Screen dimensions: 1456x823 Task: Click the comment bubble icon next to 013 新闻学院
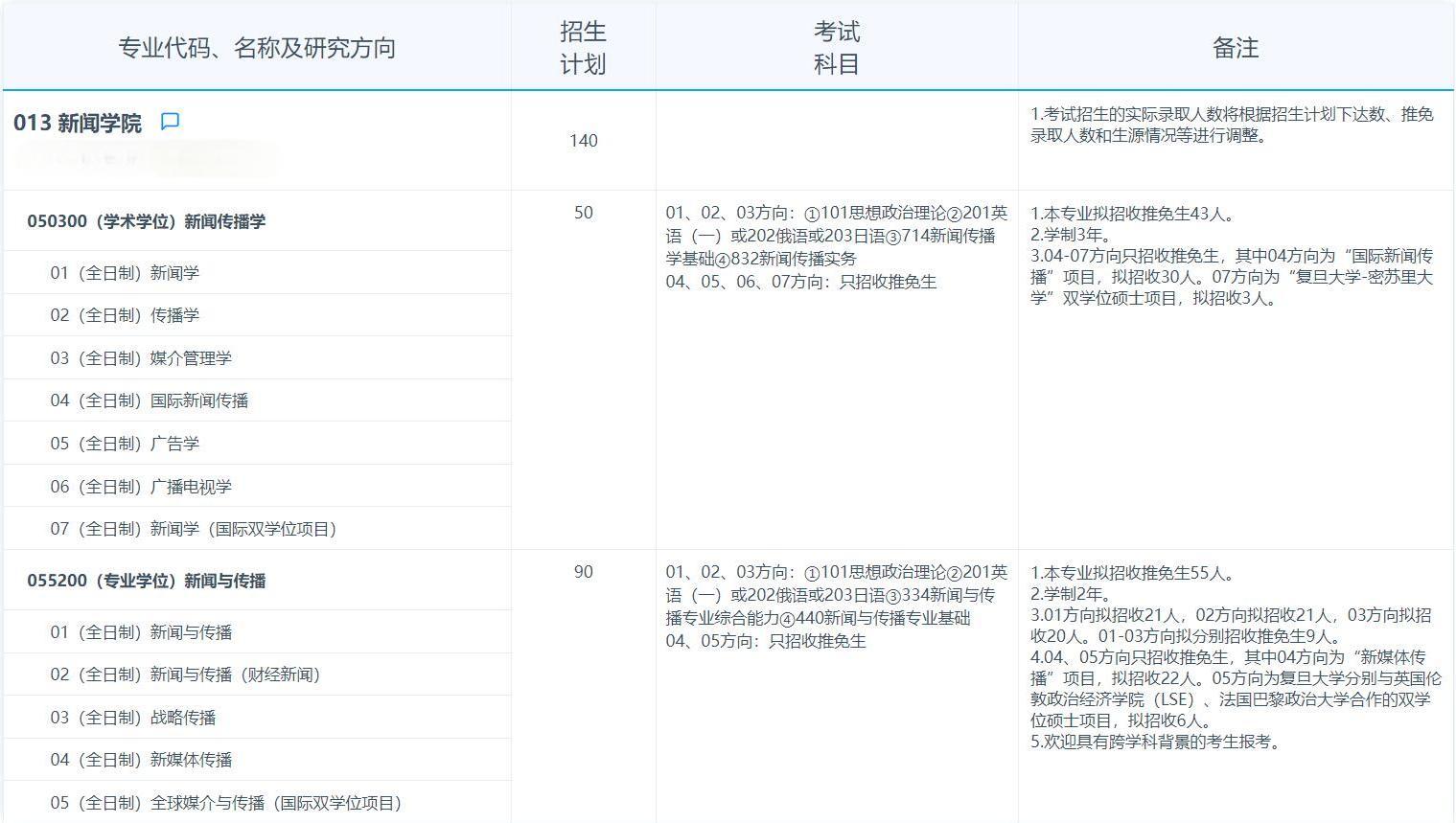coord(171,122)
